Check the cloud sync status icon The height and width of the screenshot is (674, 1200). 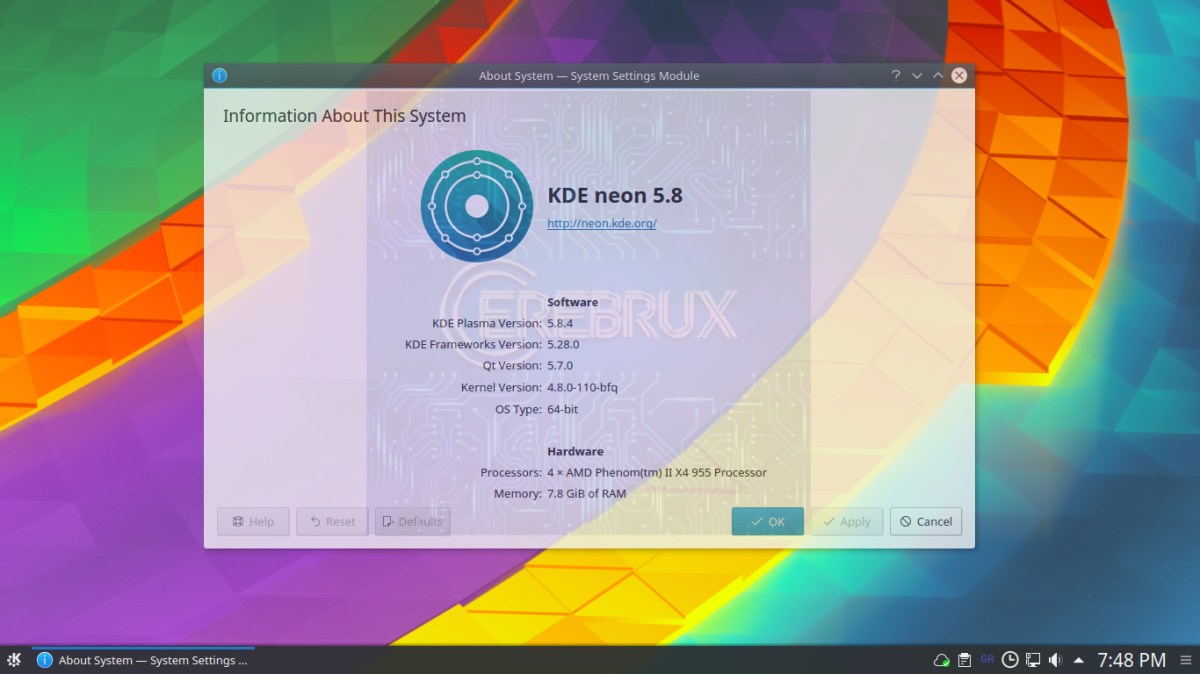pyautogui.click(x=941, y=660)
